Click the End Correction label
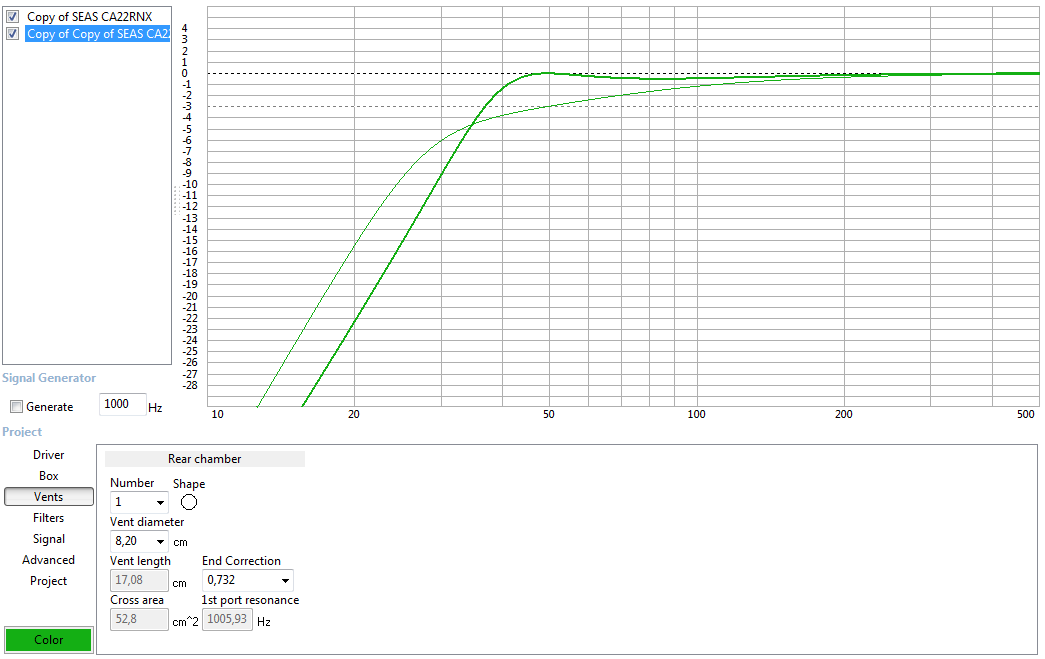This screenshot has width=1045, height=659. coord(241,561)
